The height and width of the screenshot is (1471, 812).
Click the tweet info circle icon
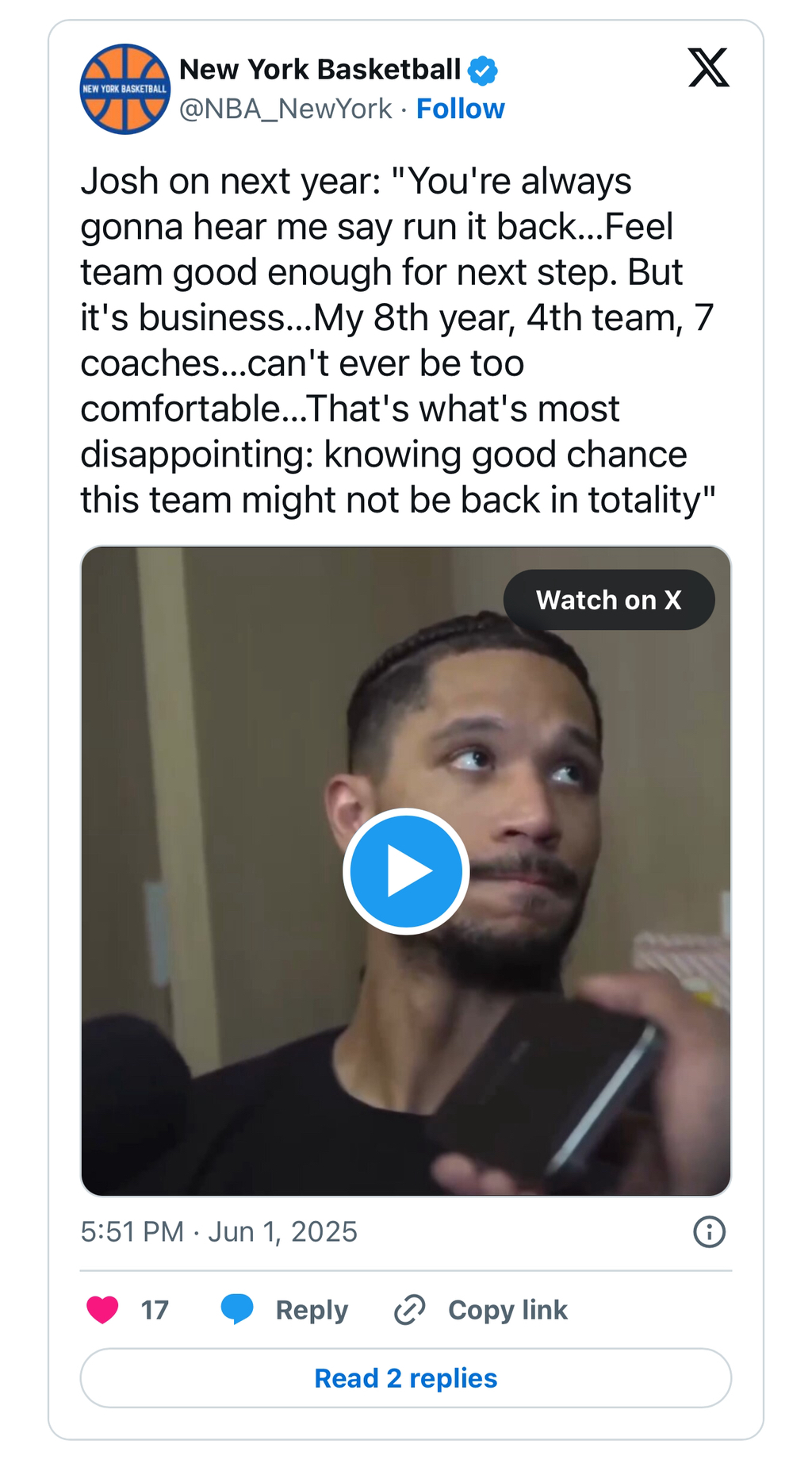(709, 1232)
